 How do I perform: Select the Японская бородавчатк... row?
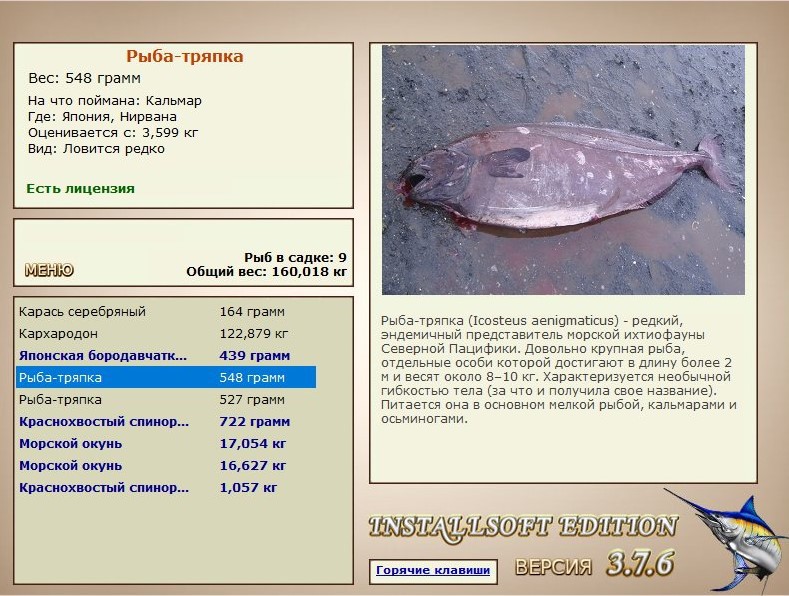point(166,355)
